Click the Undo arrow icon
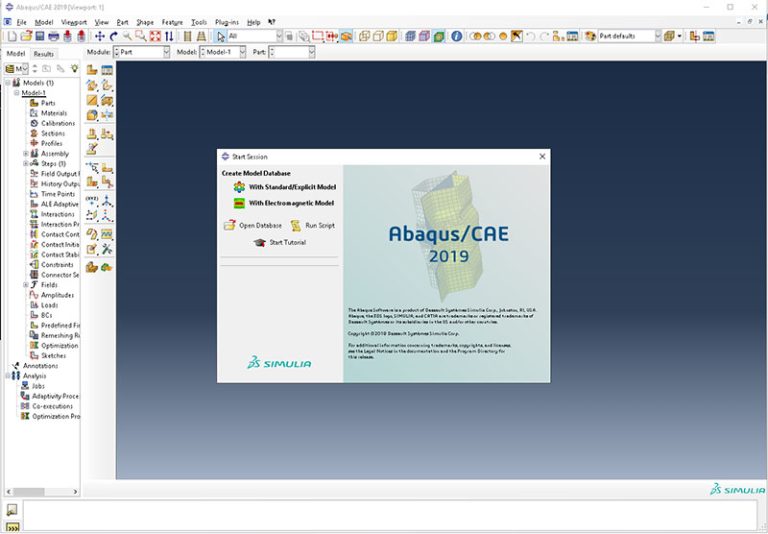The height and width of the screenshot is (534, 768). coord(530,36)
